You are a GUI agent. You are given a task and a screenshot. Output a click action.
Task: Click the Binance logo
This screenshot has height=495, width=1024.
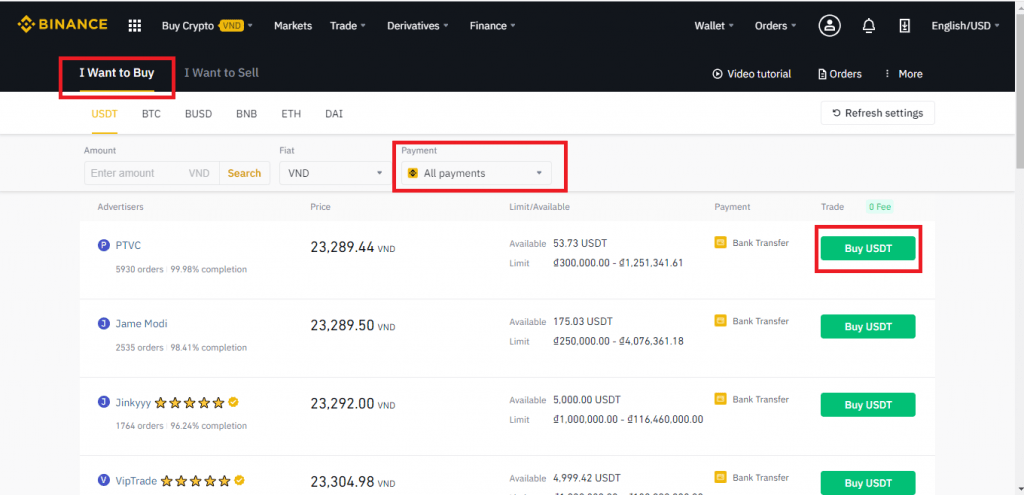coord(62,25)
